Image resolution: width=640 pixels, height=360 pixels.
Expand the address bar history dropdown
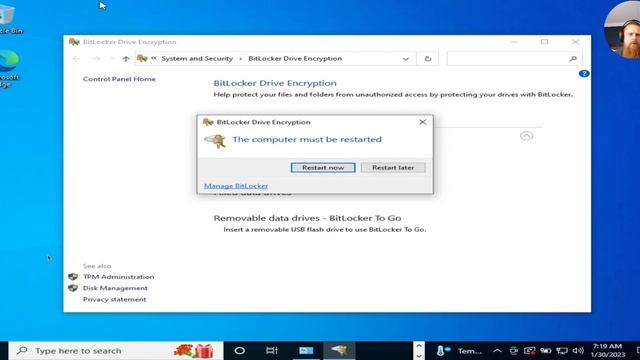(406, 59)
